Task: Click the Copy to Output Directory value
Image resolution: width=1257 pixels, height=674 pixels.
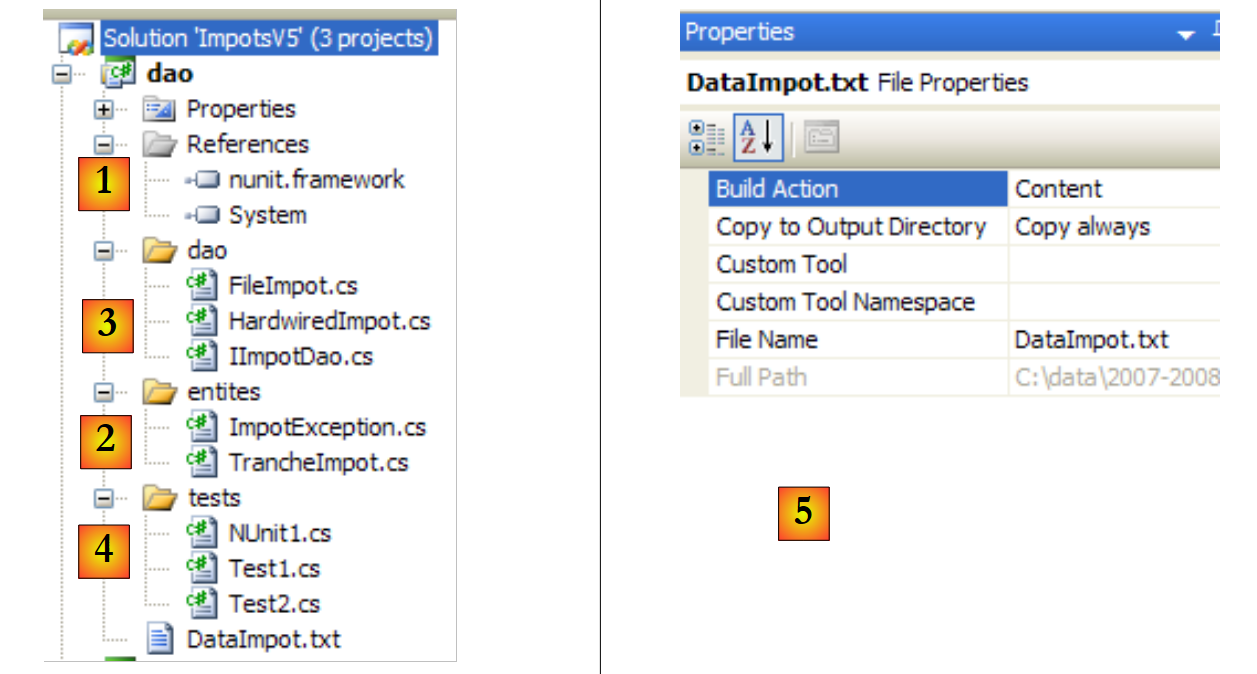Action: tap(1082, 227)
